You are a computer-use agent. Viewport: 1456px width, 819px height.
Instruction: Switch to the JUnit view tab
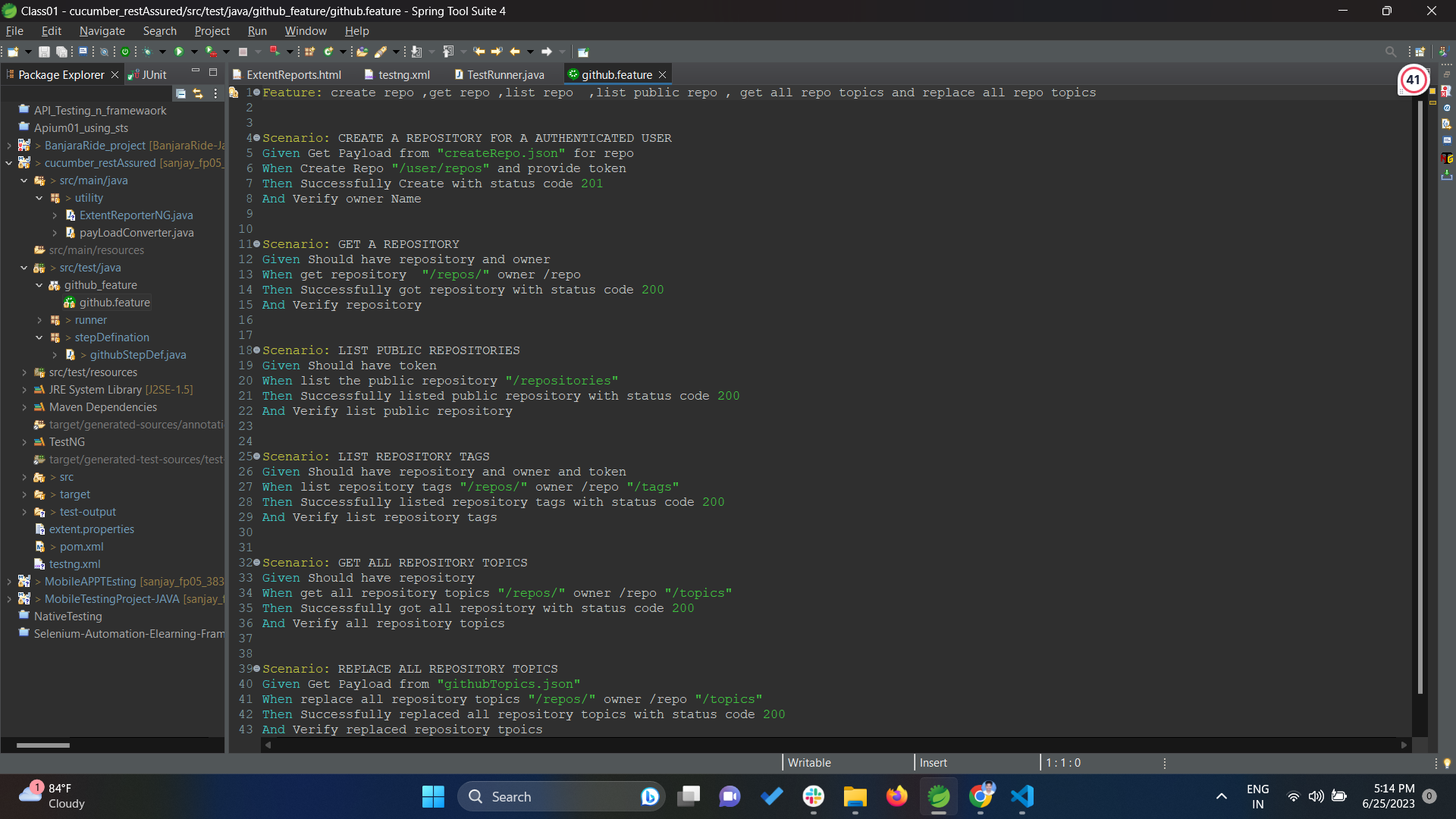click(x=148, y=74)
